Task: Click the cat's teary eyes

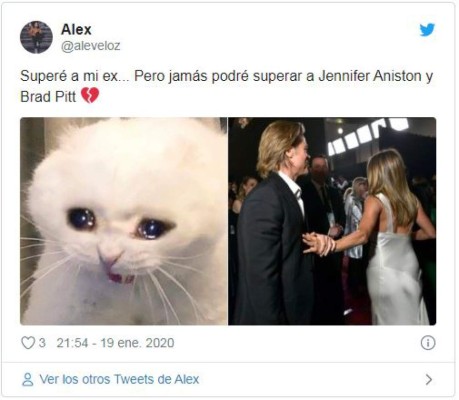Action: coord(118,224)
